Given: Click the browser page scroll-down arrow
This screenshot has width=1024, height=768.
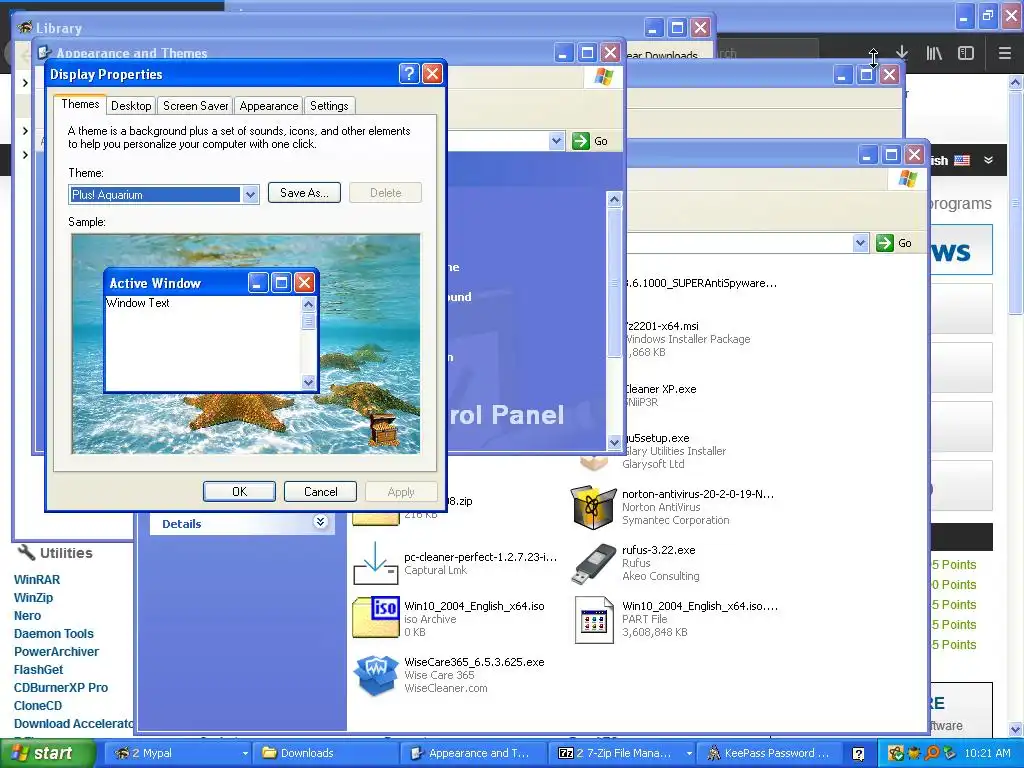Looking at the screenshot, I should (x=1016, y=729).
